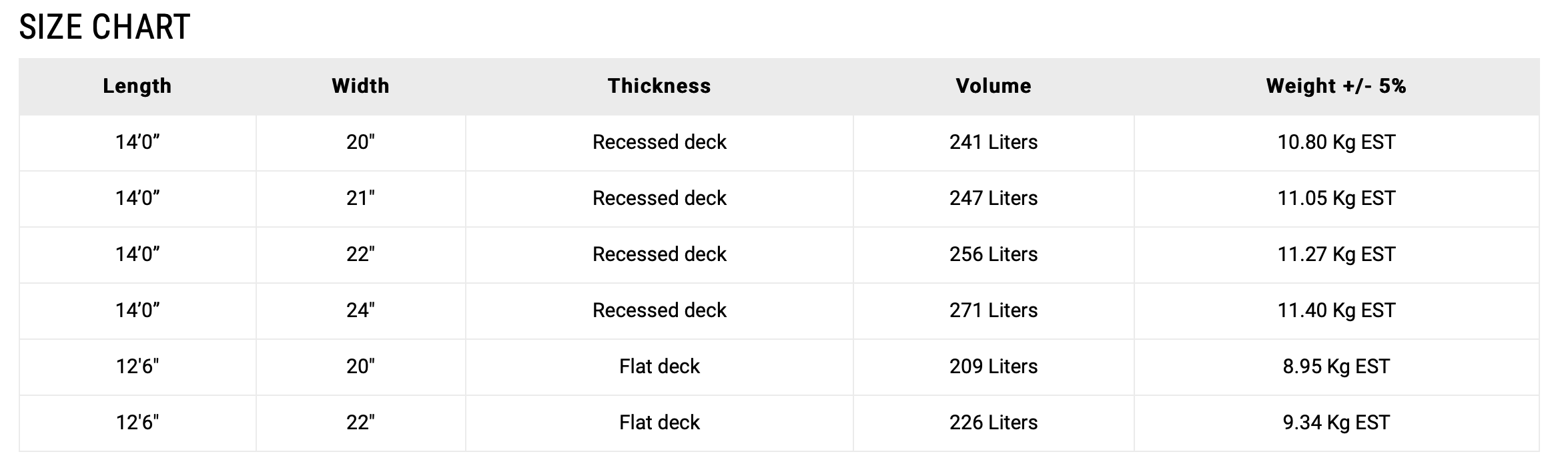Viewport: 1568px width, 466px height.
Task: Select the 241 Liters volume cell
Action: (994, 142)
